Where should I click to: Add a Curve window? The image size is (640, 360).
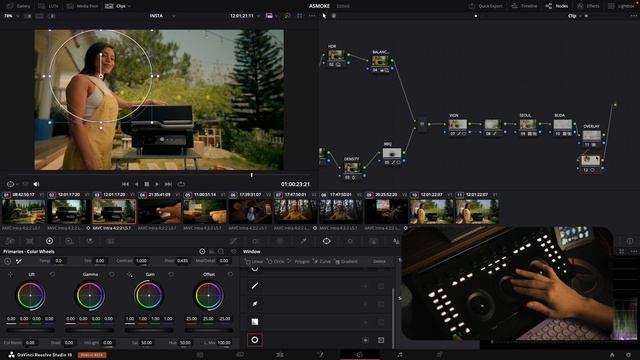click(322, 261)
